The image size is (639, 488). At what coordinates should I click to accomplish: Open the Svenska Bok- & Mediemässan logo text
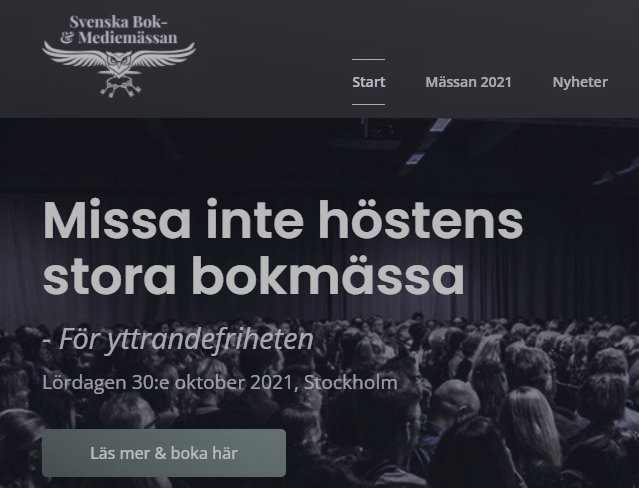click(x=119, y=30)
